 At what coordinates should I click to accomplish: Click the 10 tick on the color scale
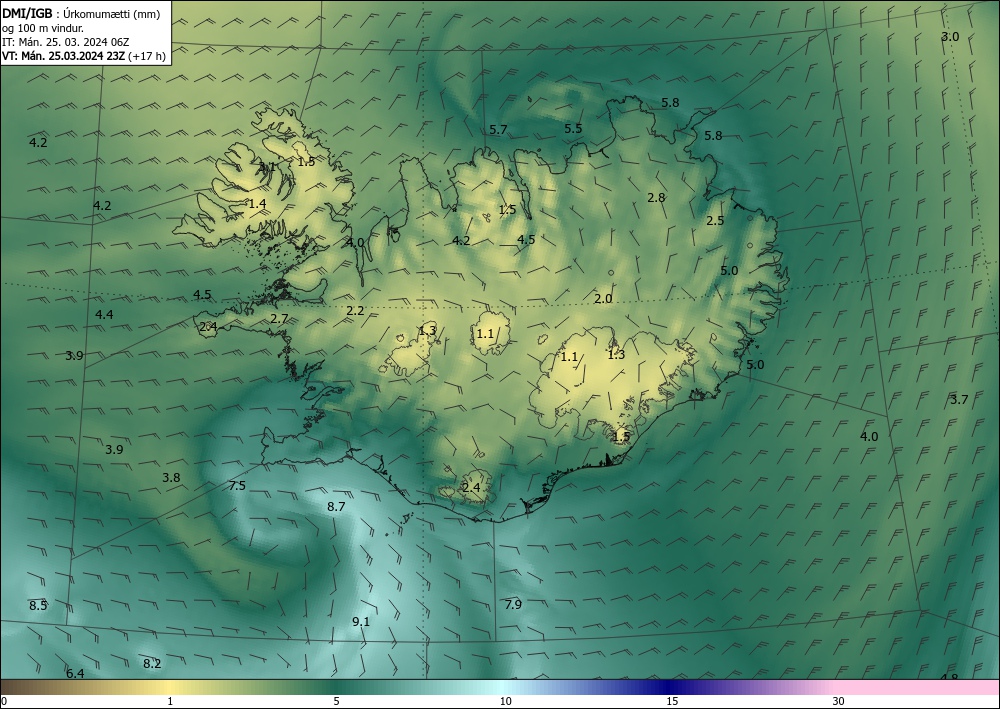pos(505,702)
